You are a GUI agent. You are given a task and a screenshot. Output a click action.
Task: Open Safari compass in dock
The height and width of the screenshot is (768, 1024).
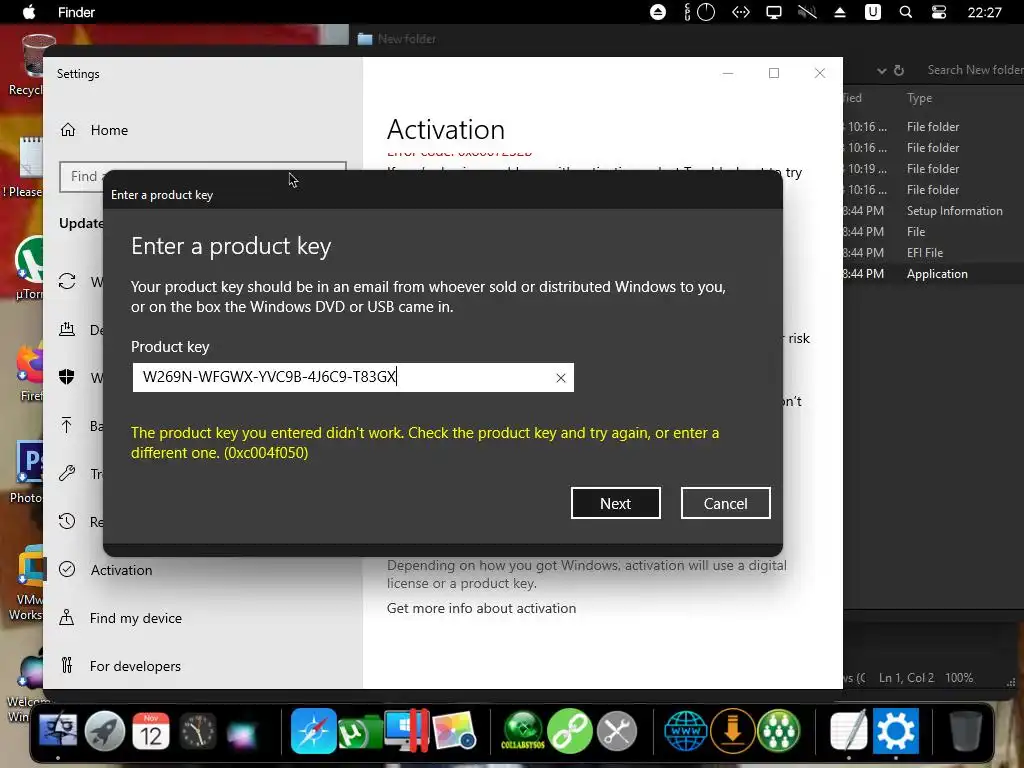pos(313,731)
